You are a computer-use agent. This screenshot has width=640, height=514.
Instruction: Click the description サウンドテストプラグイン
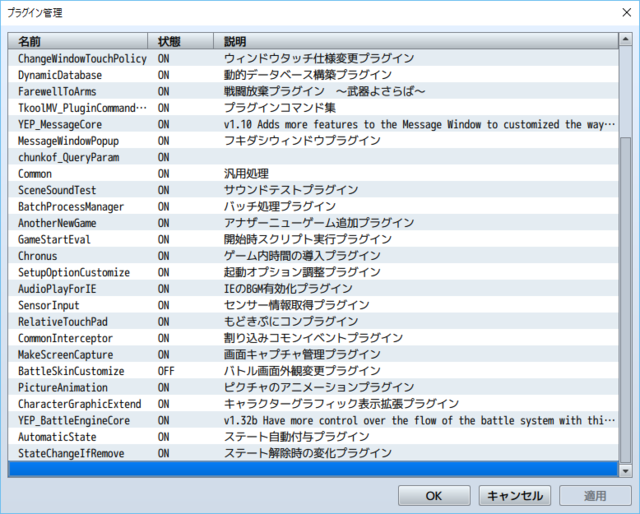[291, 190]
